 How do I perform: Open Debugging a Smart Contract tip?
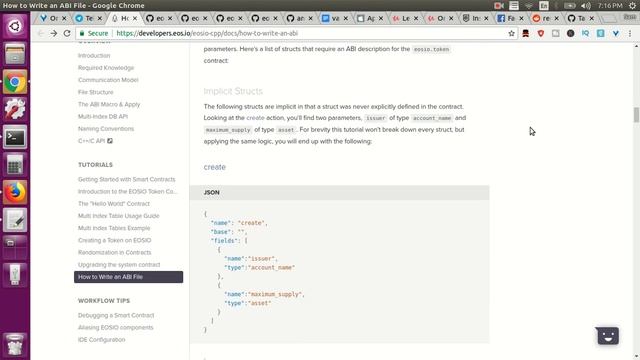[116, 316]
